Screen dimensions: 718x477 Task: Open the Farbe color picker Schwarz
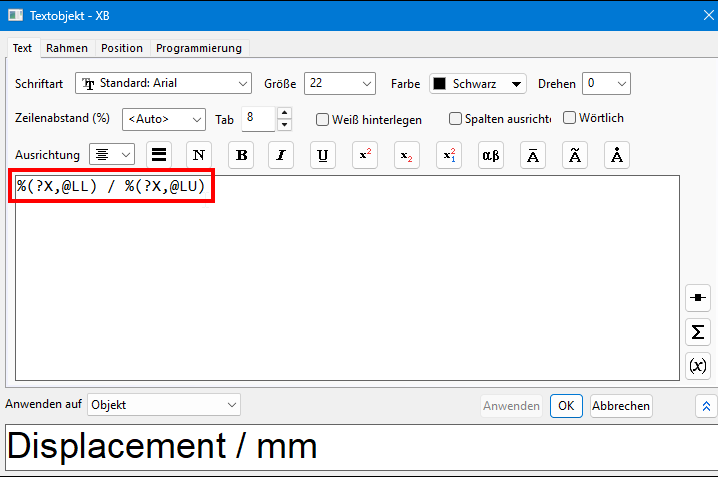478,84
